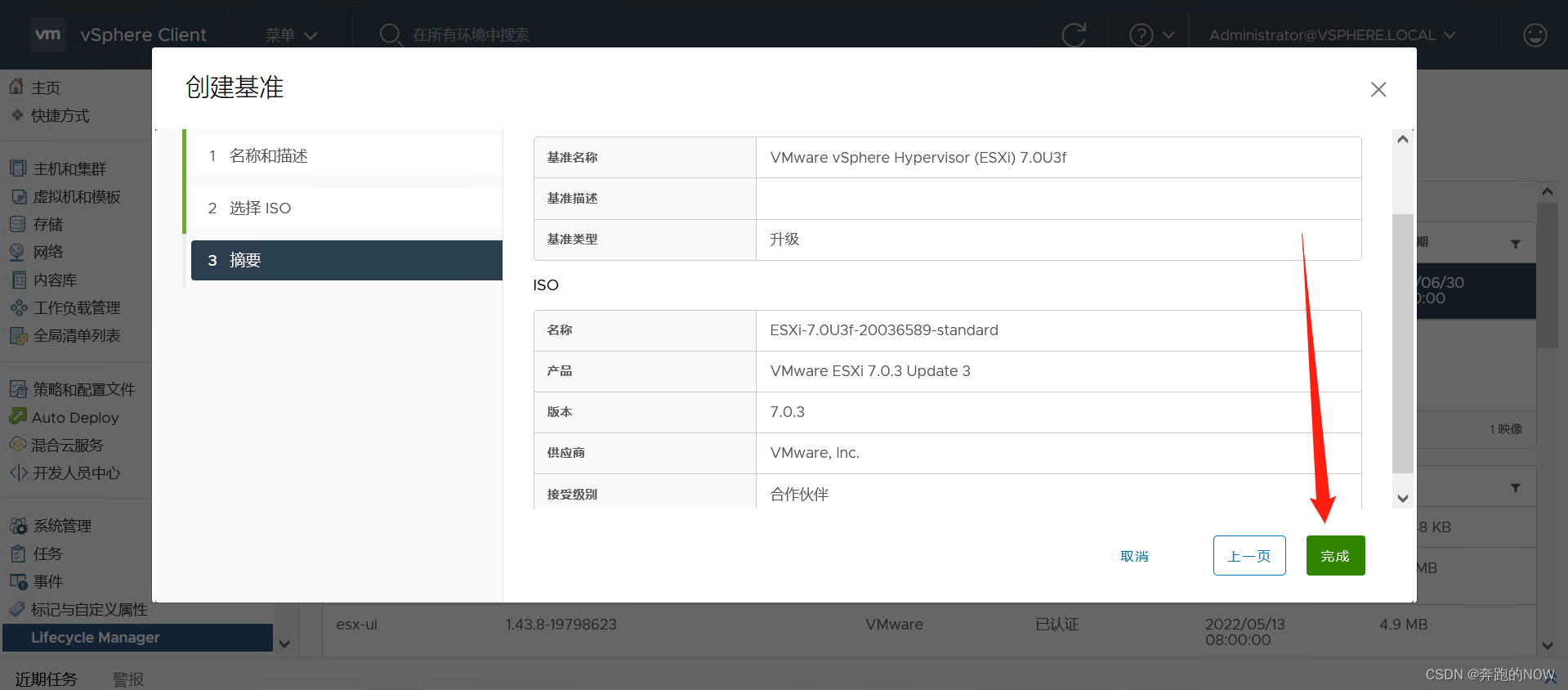The height and width of the screenshot is (690, 1568).
Task: Click the 混合云服务 icon
Action: pos(18,445)
